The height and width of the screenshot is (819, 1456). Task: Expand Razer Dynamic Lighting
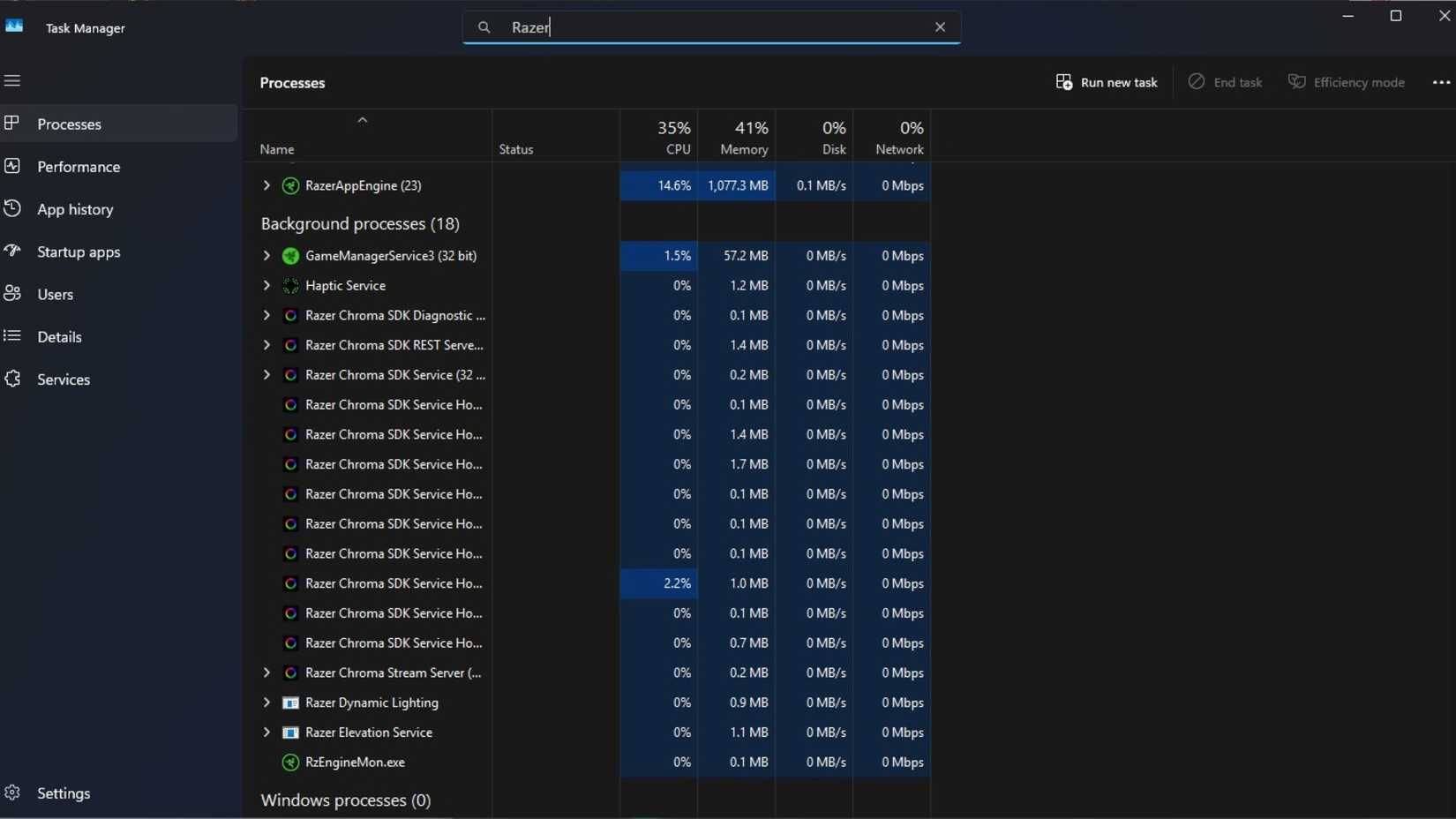pyautogui.click(x=266, y=703)
